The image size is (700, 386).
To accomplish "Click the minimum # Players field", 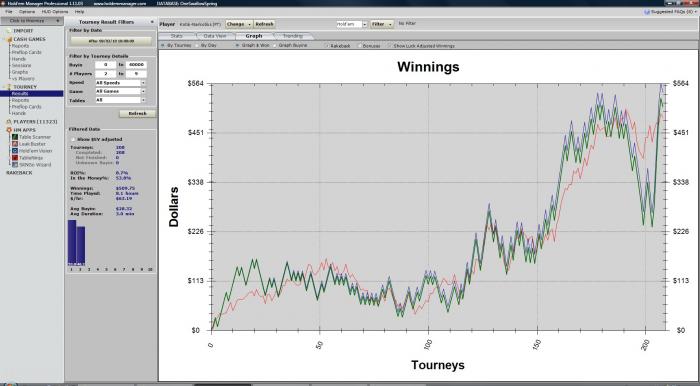I will click(x=105, y=74).
